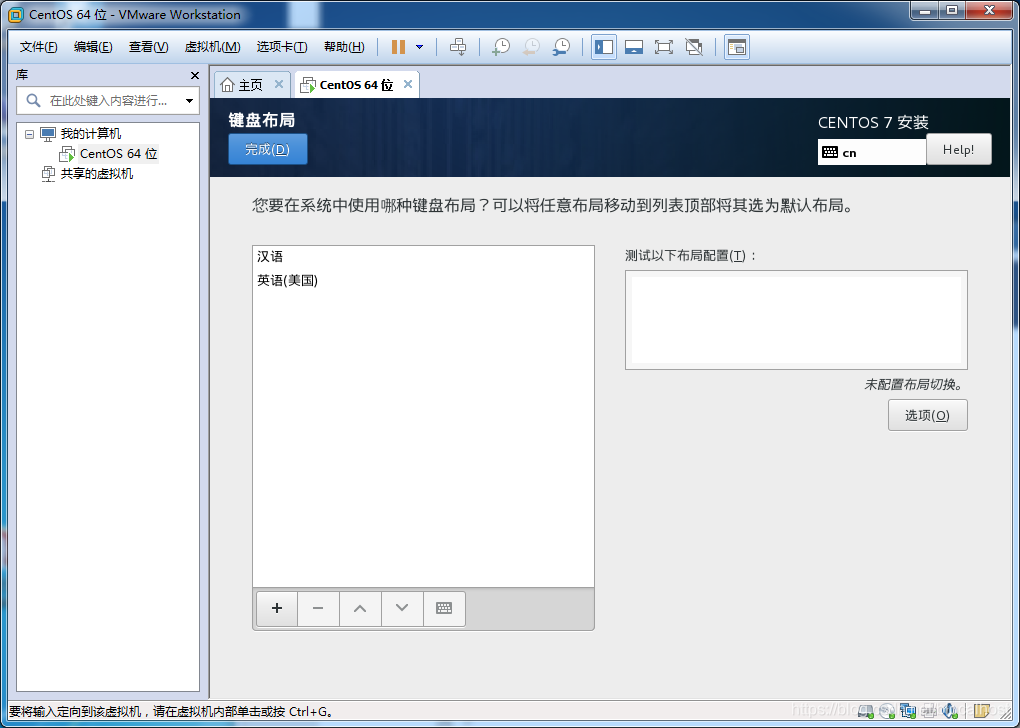Image resolution: width=1020 pixels, height=728 pixels.
Task: Close the 主页 tab
Action: 278,84
